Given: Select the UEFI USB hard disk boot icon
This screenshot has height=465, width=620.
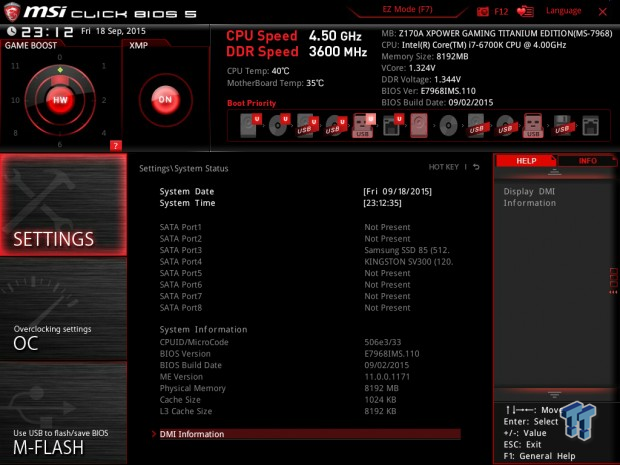Looking at the screenshot, I should (x=307, y=126).
